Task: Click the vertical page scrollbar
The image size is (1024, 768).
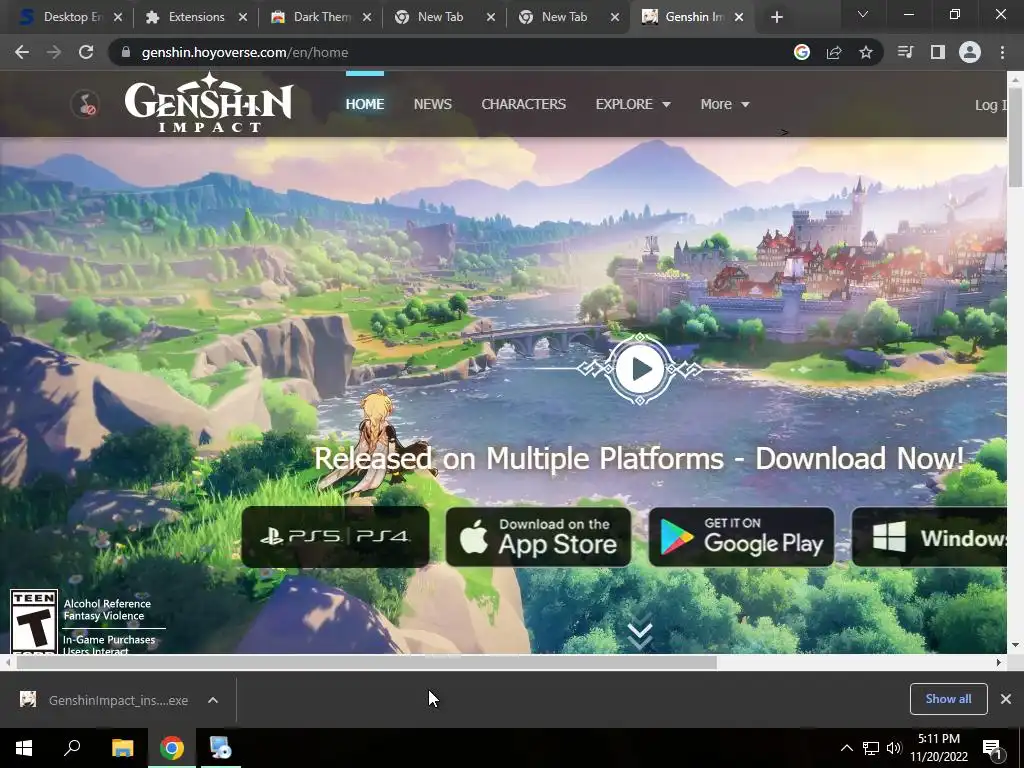Action: click(x=1016, y=137)
